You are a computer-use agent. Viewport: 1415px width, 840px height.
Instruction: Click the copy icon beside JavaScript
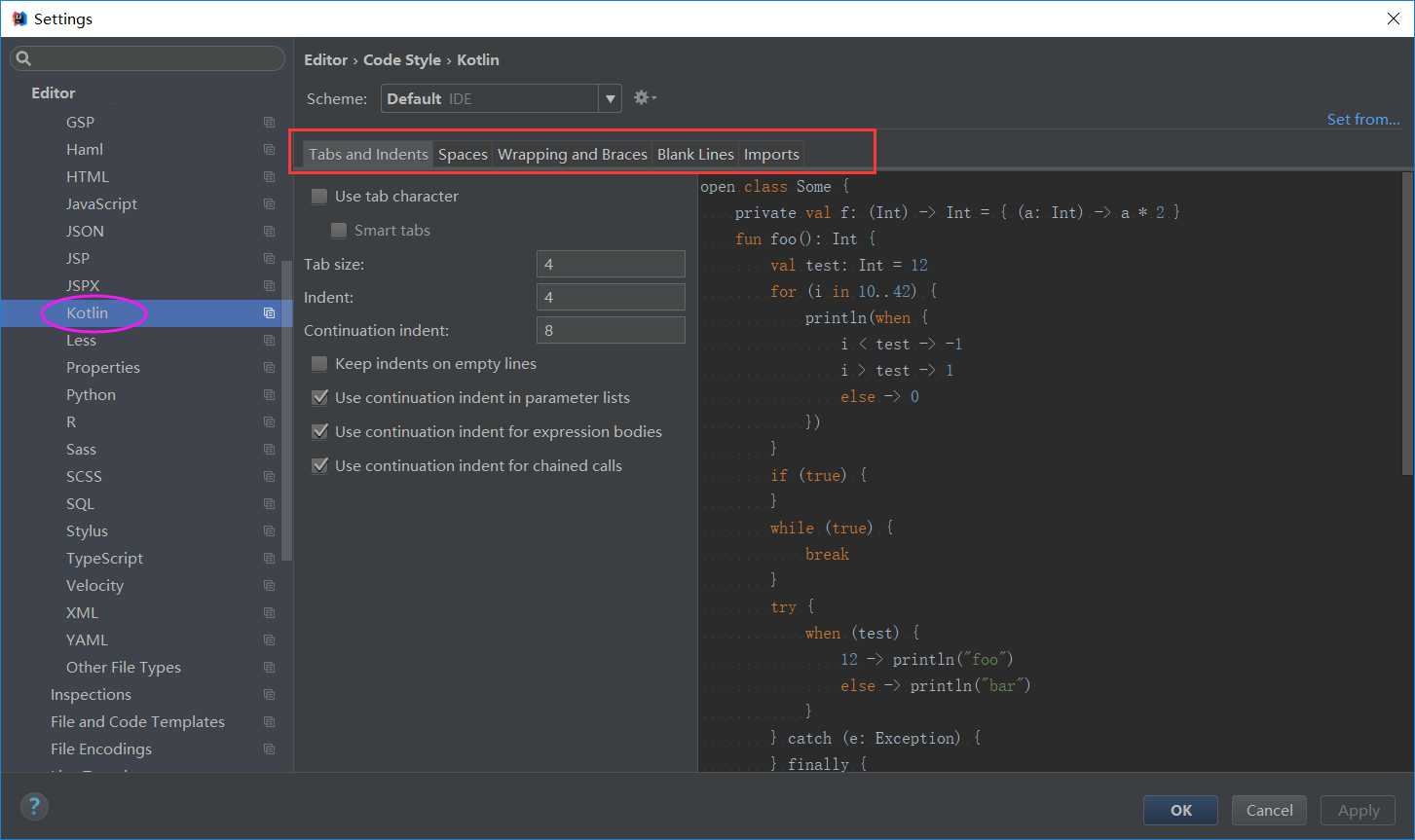pyautogui.click(x=269, y=203)
